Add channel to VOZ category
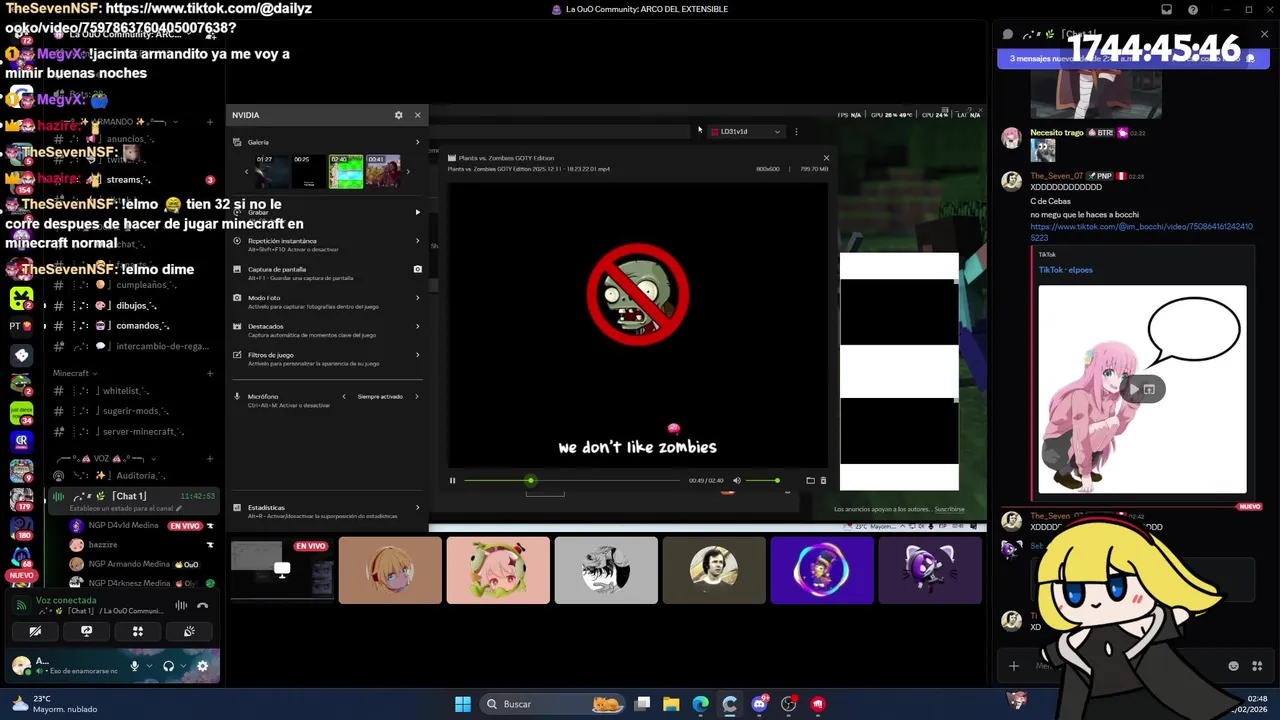 click(210, 459)
